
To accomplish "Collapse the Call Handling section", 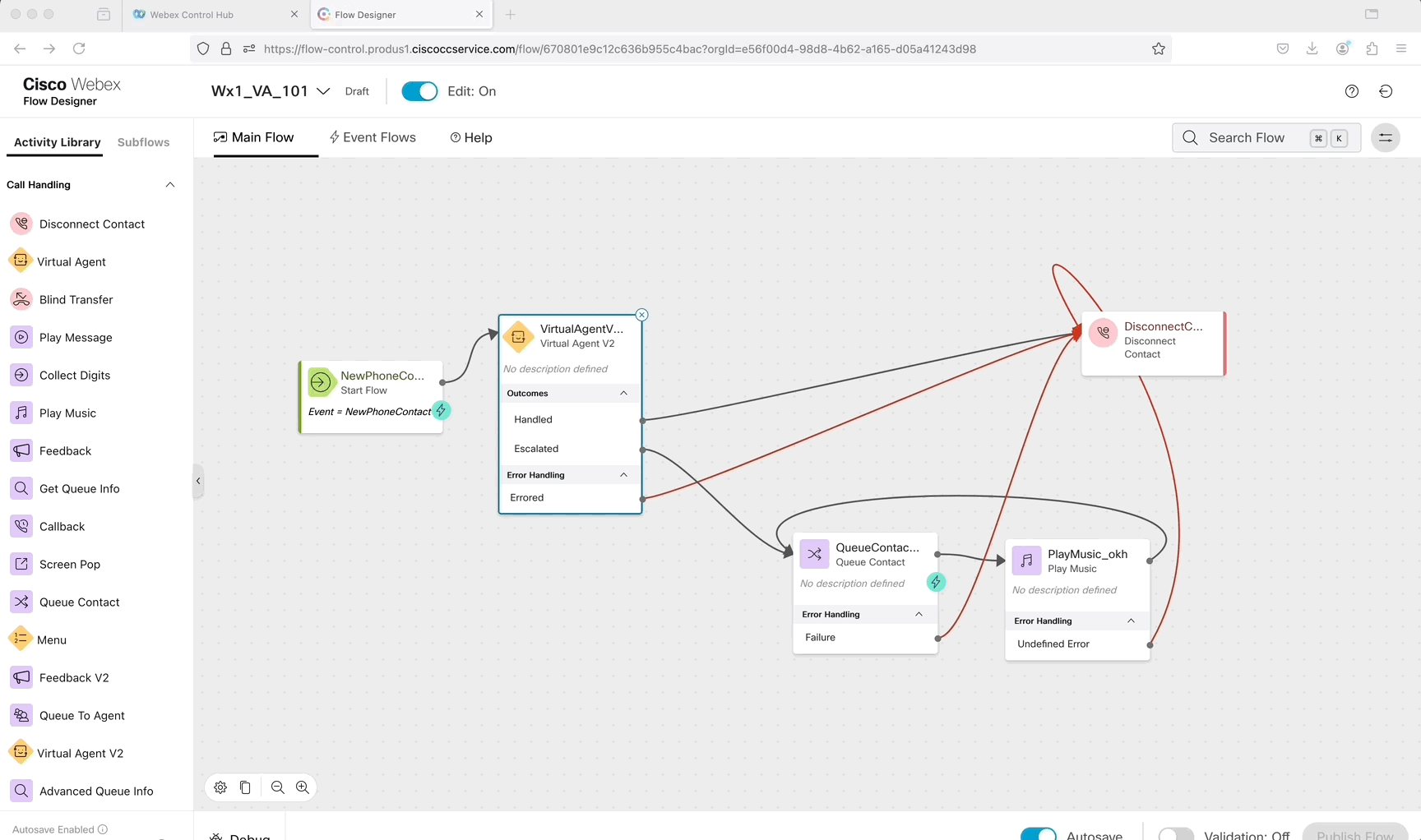I will [170, 185].
